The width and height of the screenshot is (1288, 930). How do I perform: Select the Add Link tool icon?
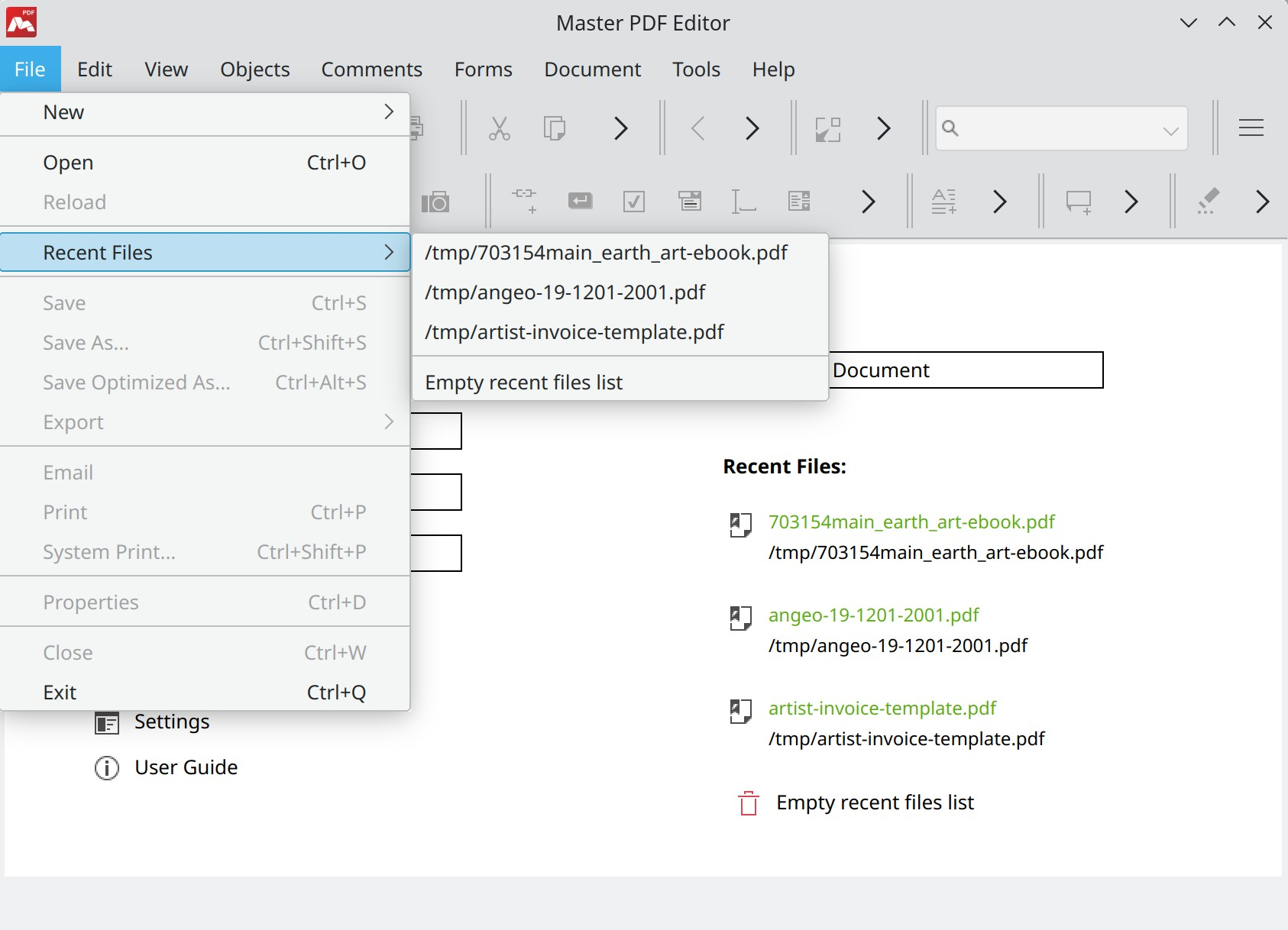[x=524, y=202]
